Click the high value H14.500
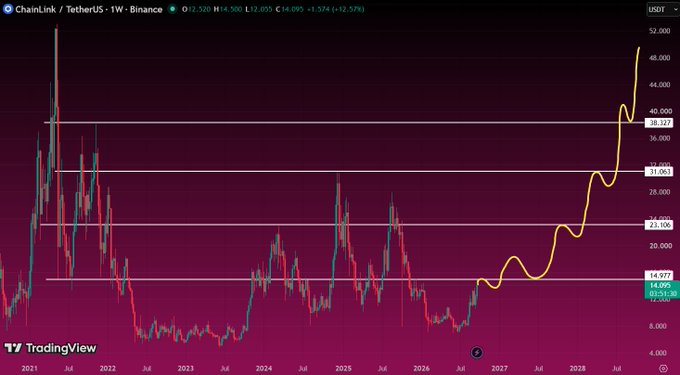 pyautogui.click(x=227, y=9)
